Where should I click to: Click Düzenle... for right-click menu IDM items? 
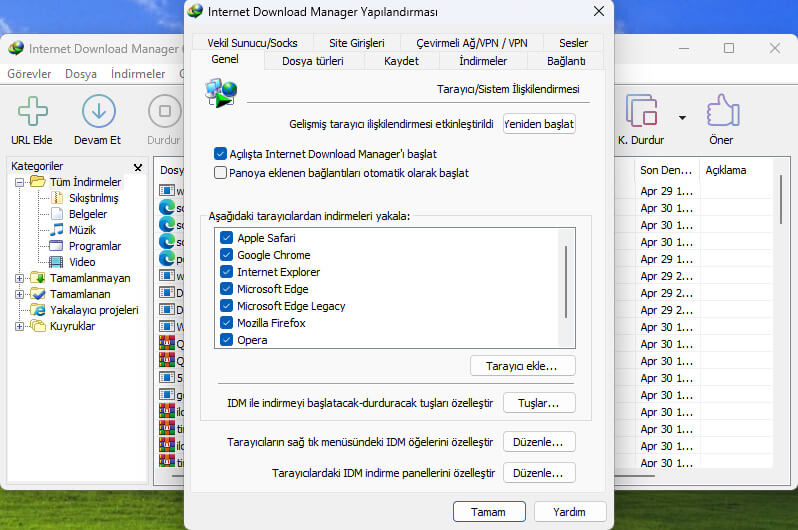click(x=539, y=442)
